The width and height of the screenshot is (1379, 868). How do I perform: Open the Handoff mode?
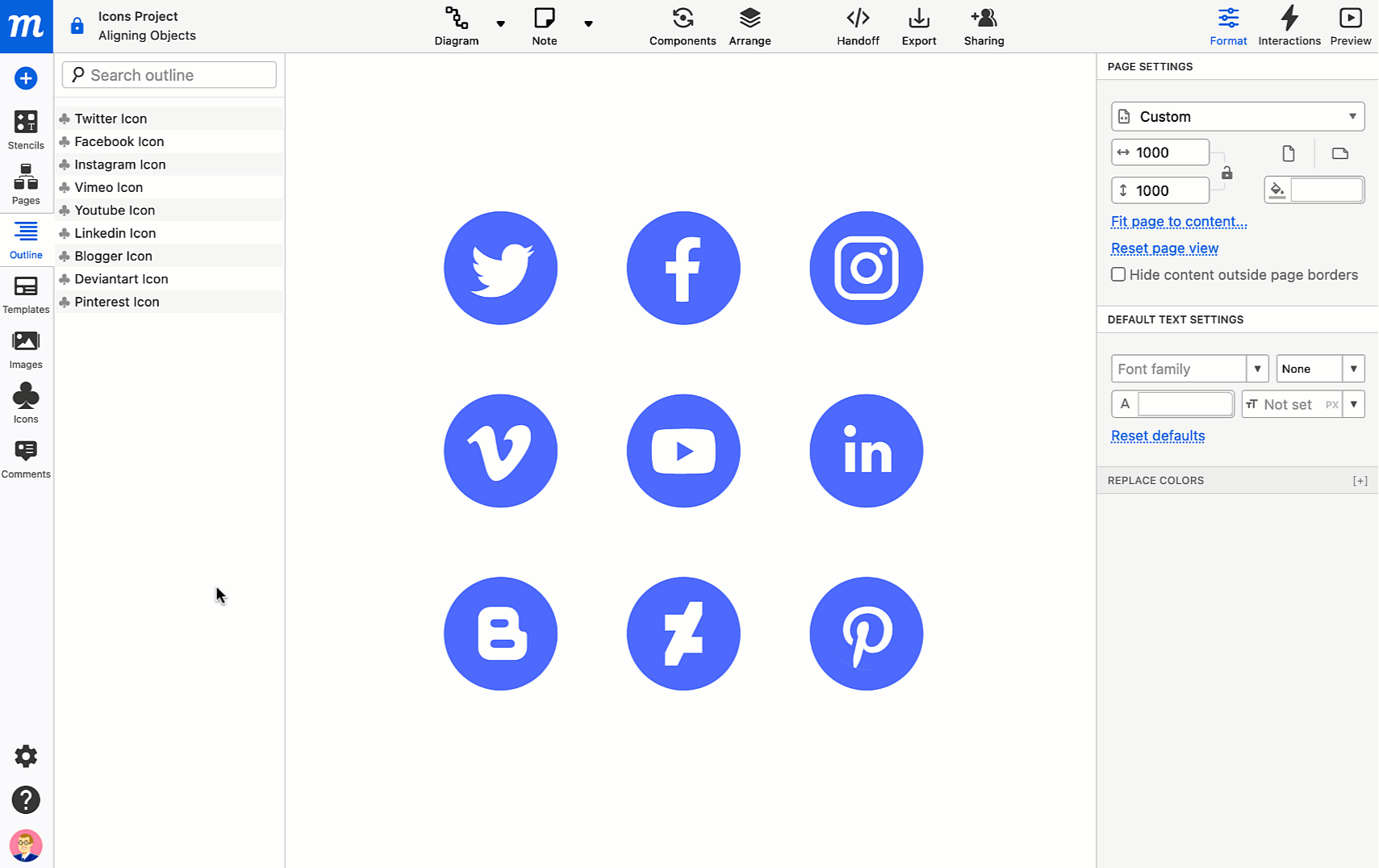click(x=858, y=26)
